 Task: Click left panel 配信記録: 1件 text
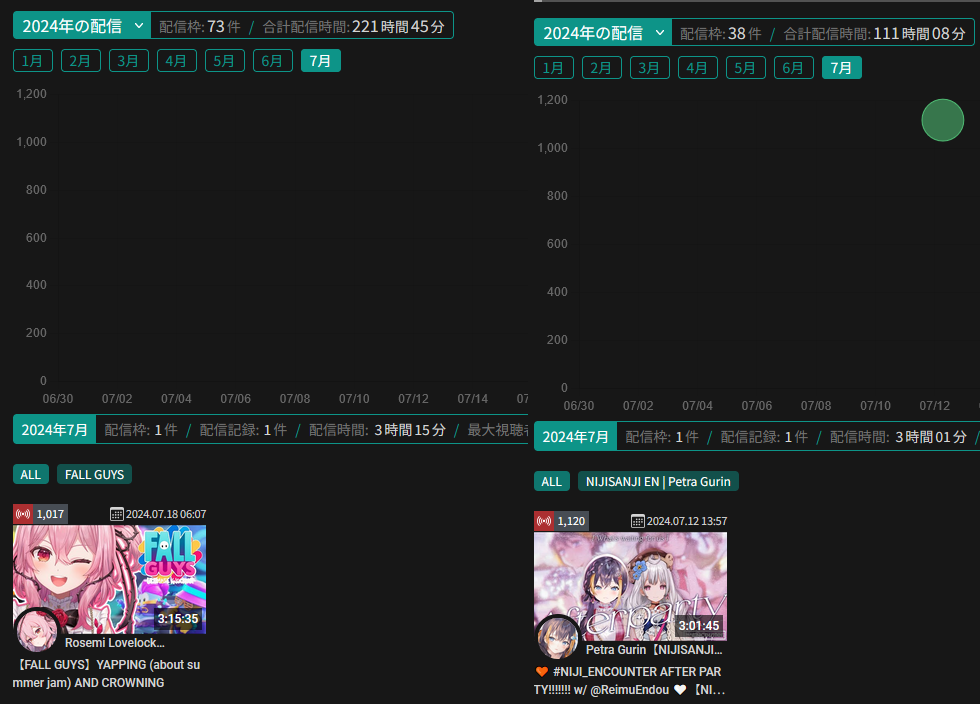point(243,430)
